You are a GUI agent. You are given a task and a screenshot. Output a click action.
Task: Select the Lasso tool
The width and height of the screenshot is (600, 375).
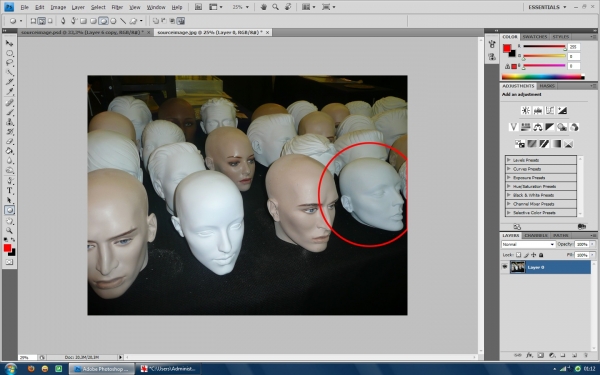10,62
